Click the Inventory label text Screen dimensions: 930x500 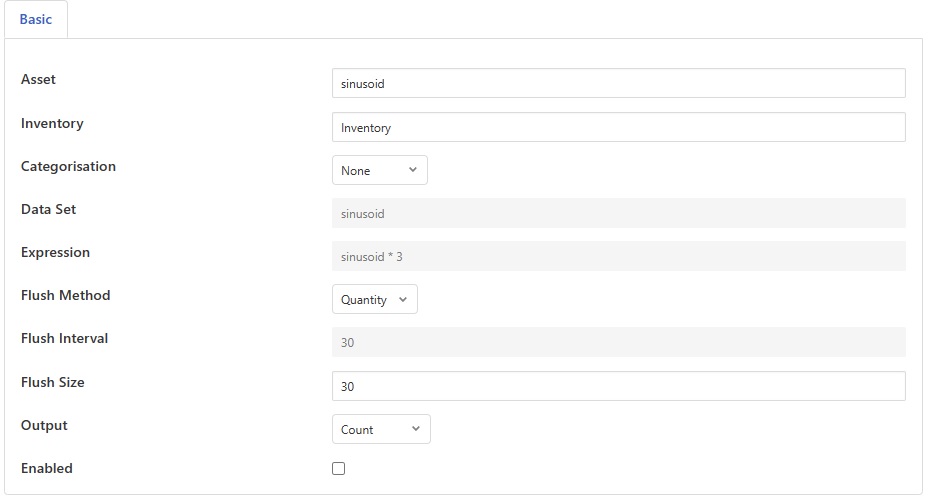click(x=52, y=124)
